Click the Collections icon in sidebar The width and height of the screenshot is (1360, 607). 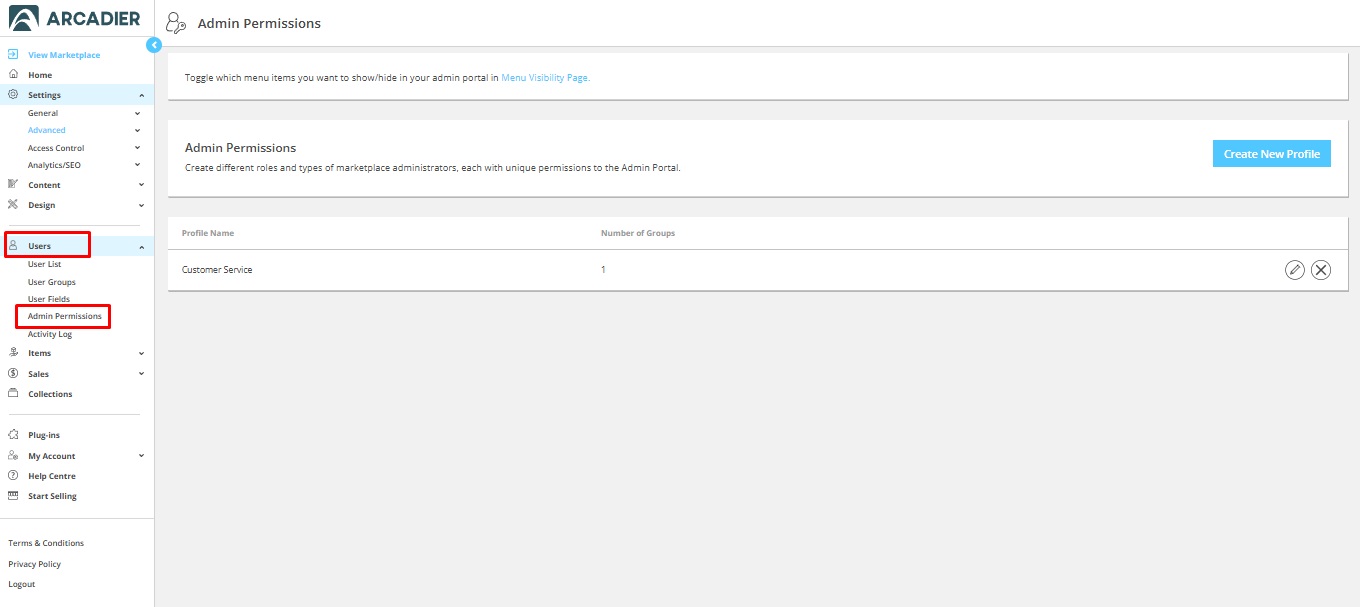pos(13,394)
